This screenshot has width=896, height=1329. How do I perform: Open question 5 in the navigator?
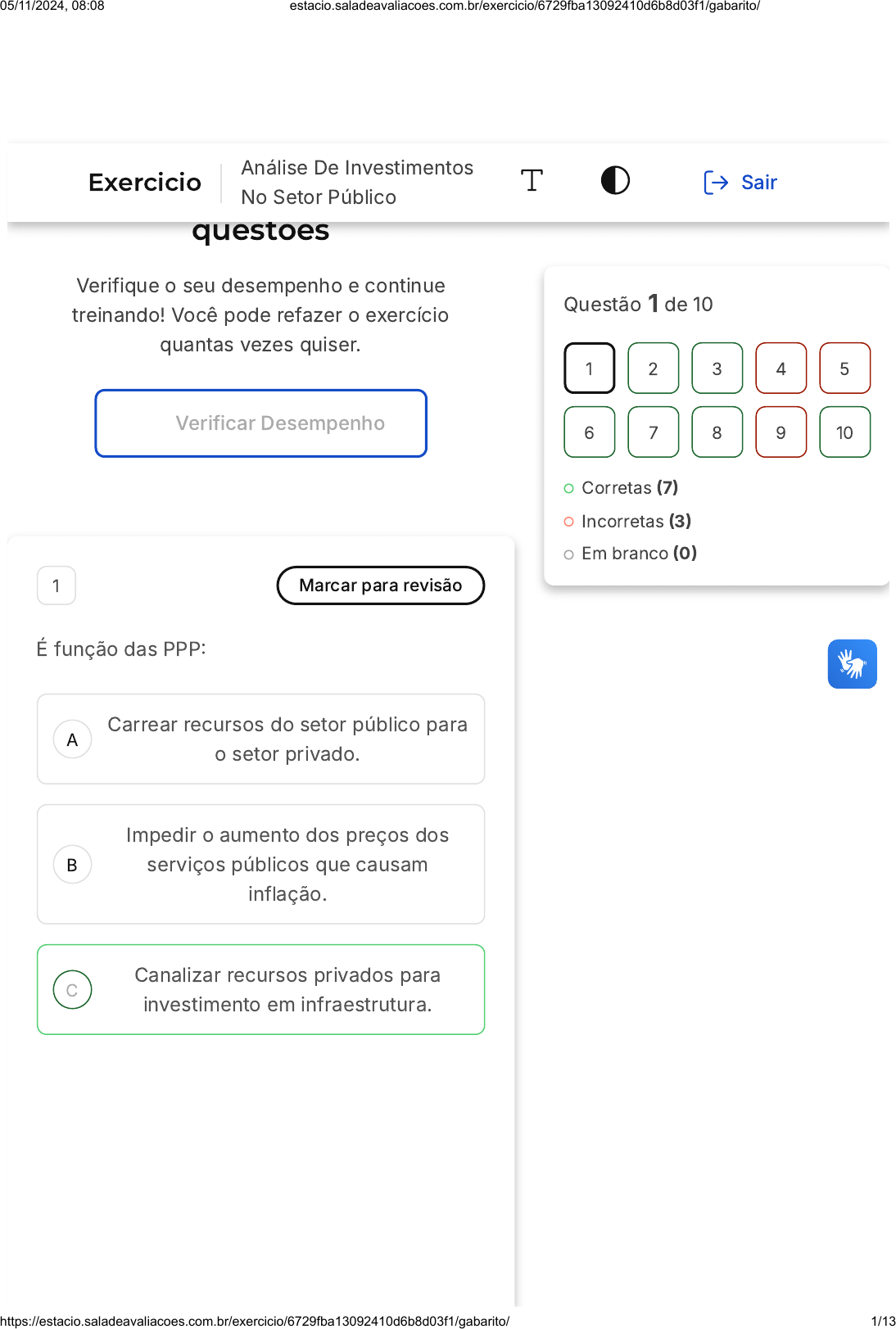(x=844, y=368)
